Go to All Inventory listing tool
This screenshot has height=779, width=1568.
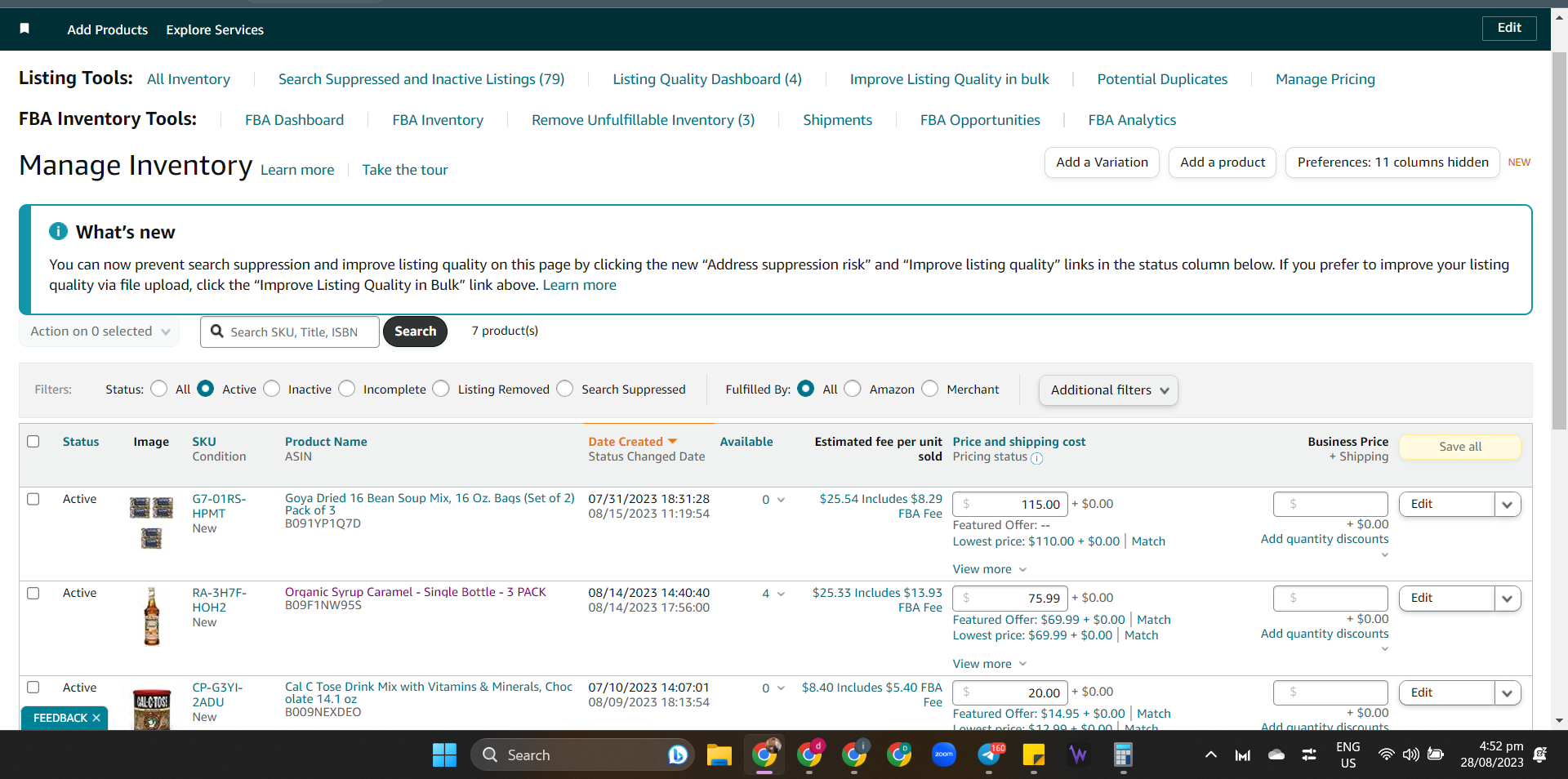pos(189,79)
